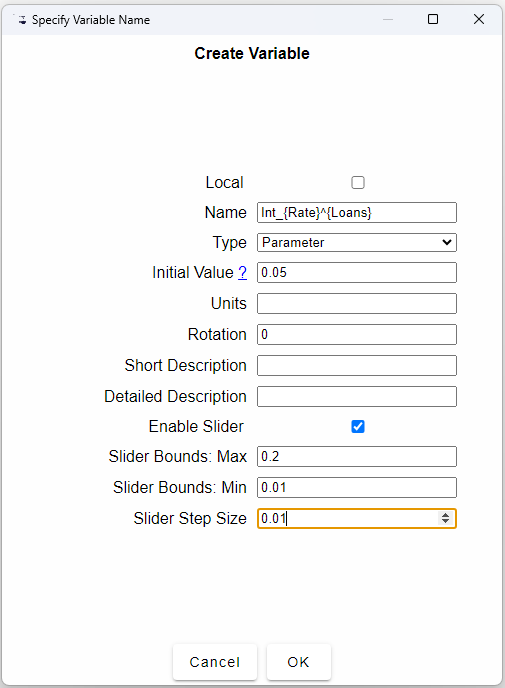Click the Slider Bounds: Max field
Screen dimensions: 505x688
coord(357,456)
